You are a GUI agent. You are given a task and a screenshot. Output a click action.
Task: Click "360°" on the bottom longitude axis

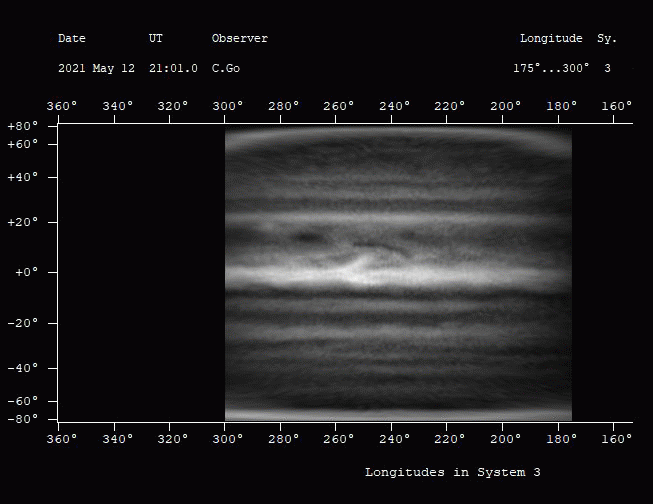click(x=62, y=439)
